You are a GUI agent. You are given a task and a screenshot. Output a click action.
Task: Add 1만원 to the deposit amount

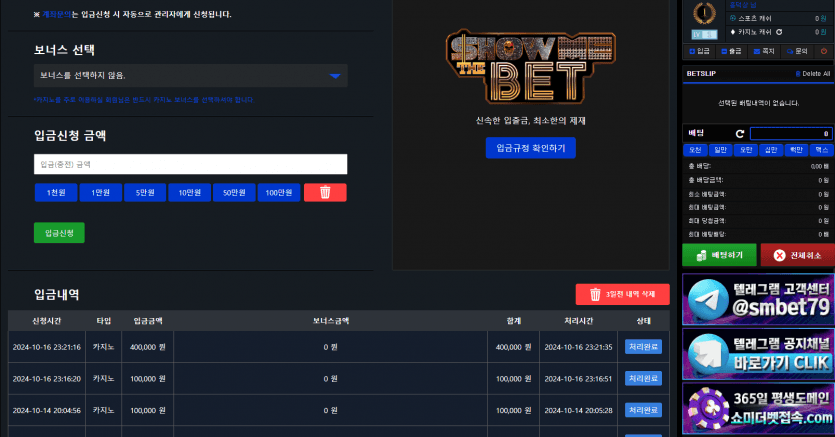click(100, 192)
